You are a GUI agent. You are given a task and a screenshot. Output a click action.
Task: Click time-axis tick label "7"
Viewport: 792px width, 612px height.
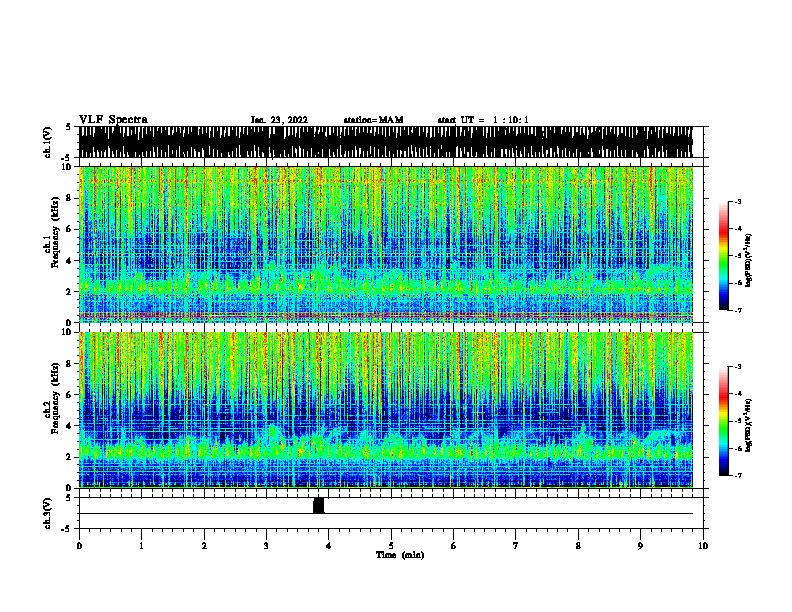point(516,546)
